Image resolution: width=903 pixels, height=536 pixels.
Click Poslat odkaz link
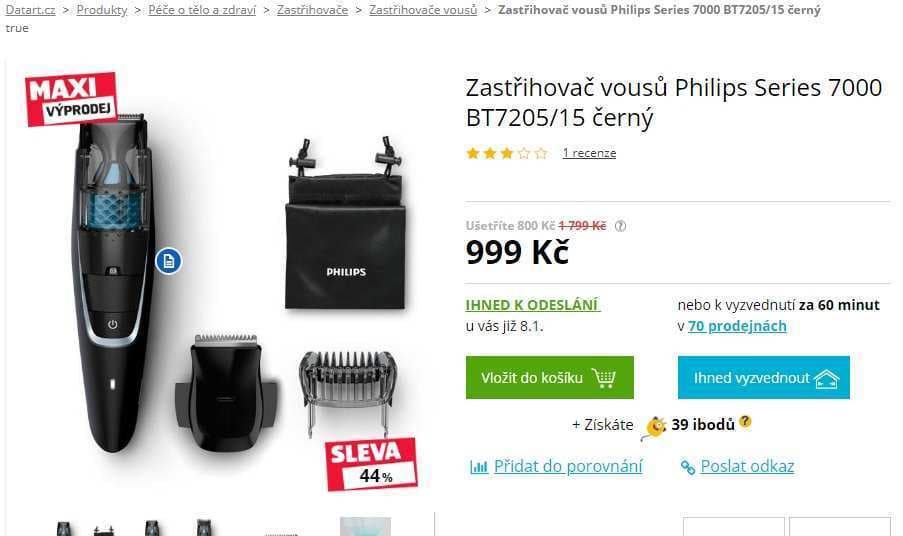click(747, 466)
